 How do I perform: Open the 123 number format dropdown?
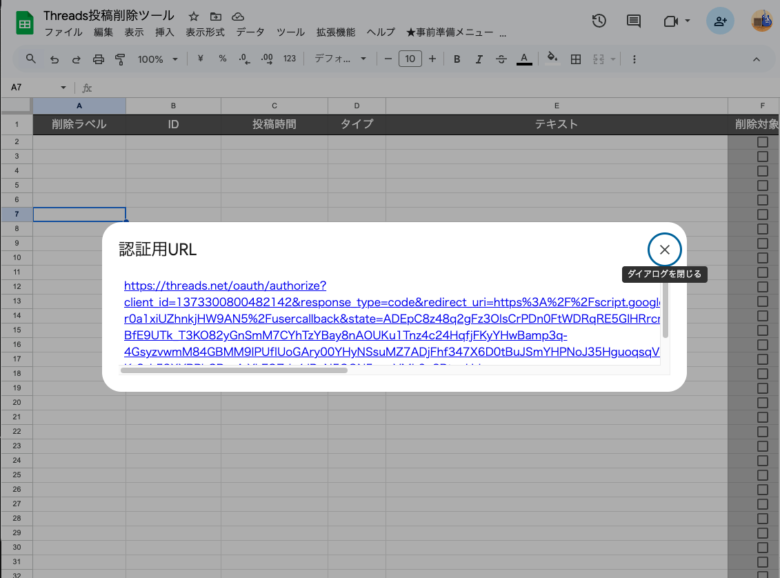pyautogui.click(x=290, y=59)
